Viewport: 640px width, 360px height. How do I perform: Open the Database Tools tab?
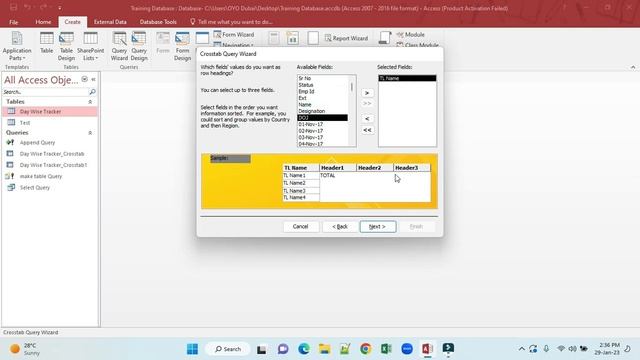(x=158, y=22)
